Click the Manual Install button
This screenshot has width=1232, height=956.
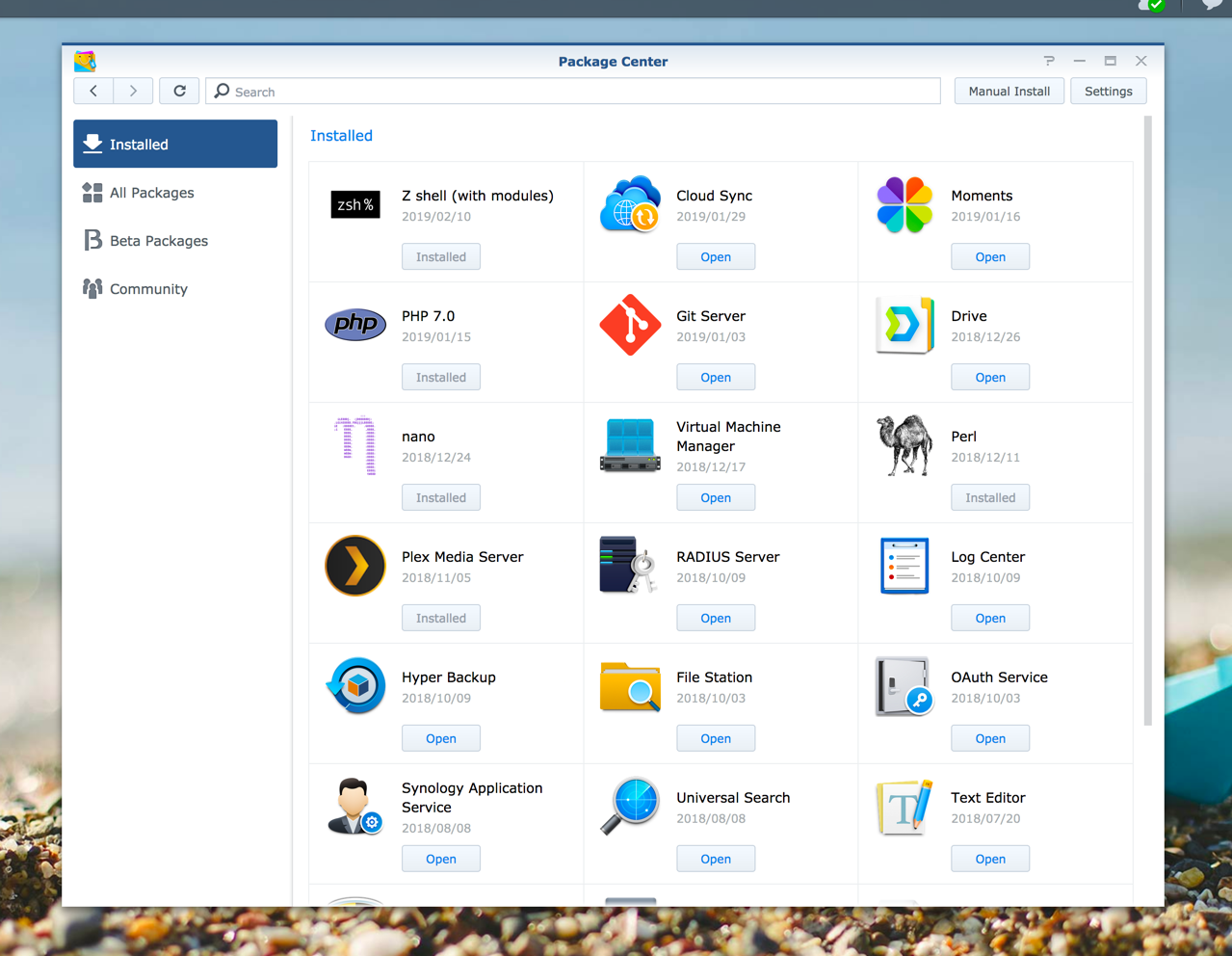pos(1009,91)
